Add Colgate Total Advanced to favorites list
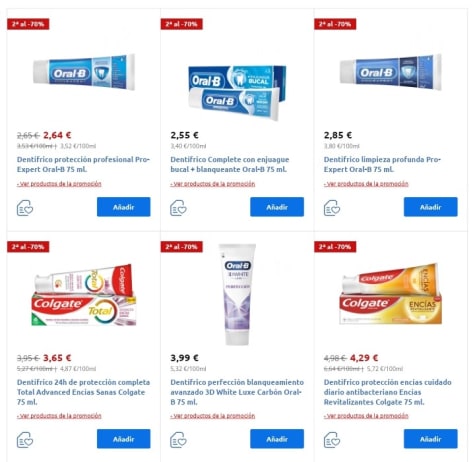 [25, 440]
